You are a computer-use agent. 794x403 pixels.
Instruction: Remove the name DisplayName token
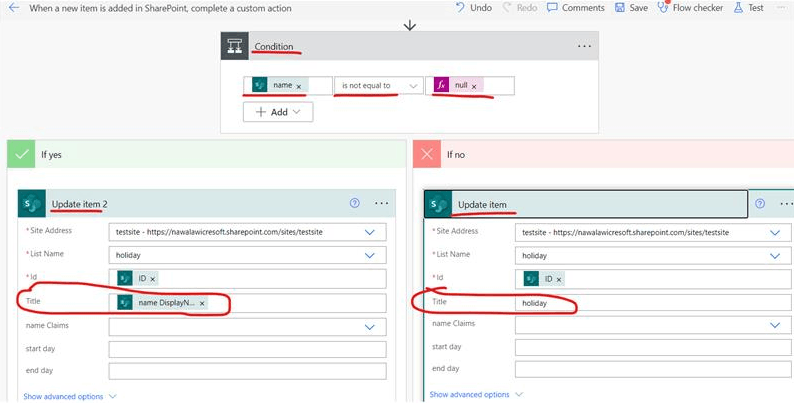[x=202, y=303]
